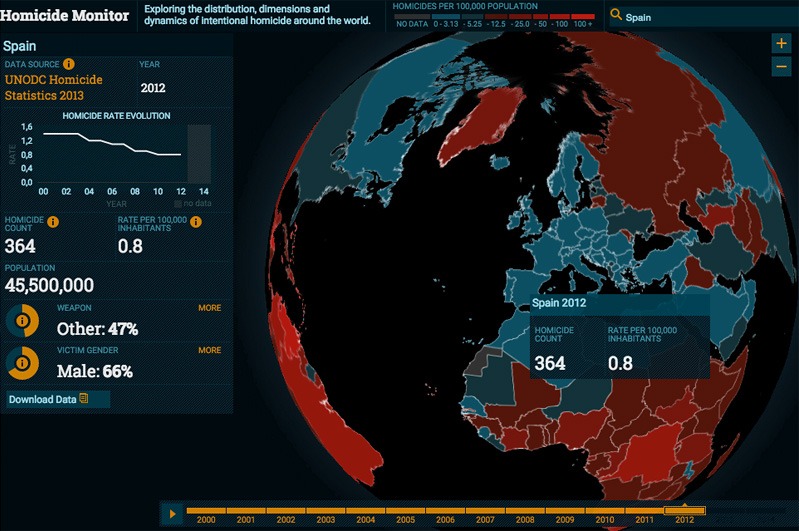Zoom in with the plus button
Screen dimensions: 799x531
click(781, 44)
